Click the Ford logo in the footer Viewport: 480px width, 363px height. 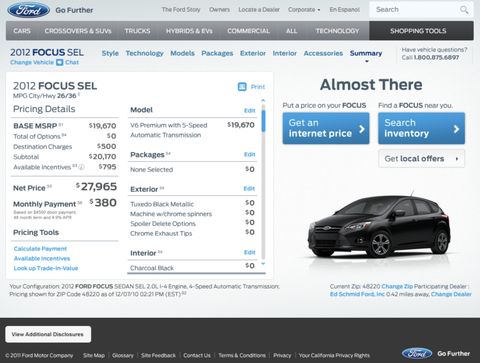pos(417,353)
